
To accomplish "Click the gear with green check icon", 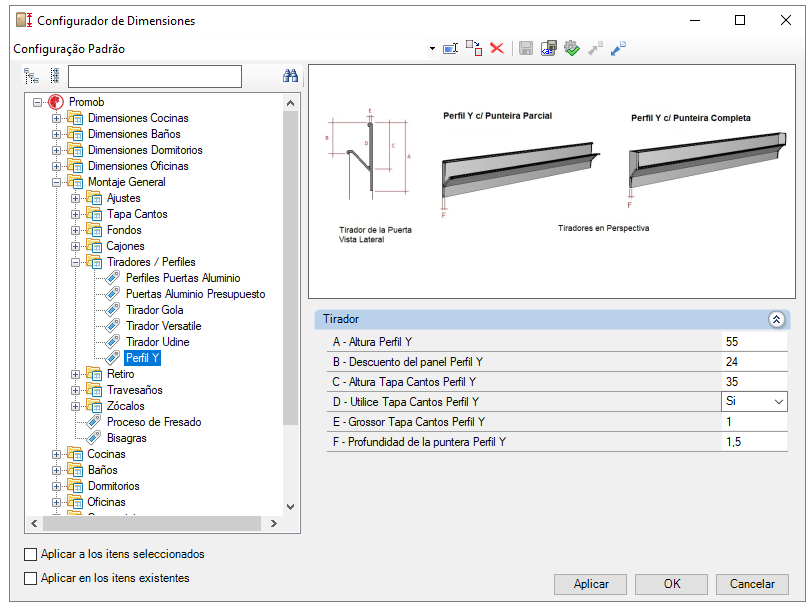I will click(x=572, y=48).
